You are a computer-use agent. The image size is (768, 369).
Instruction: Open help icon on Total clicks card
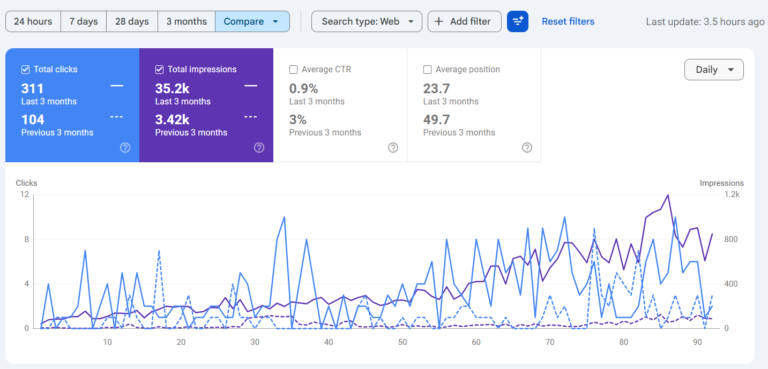[125, 148]
